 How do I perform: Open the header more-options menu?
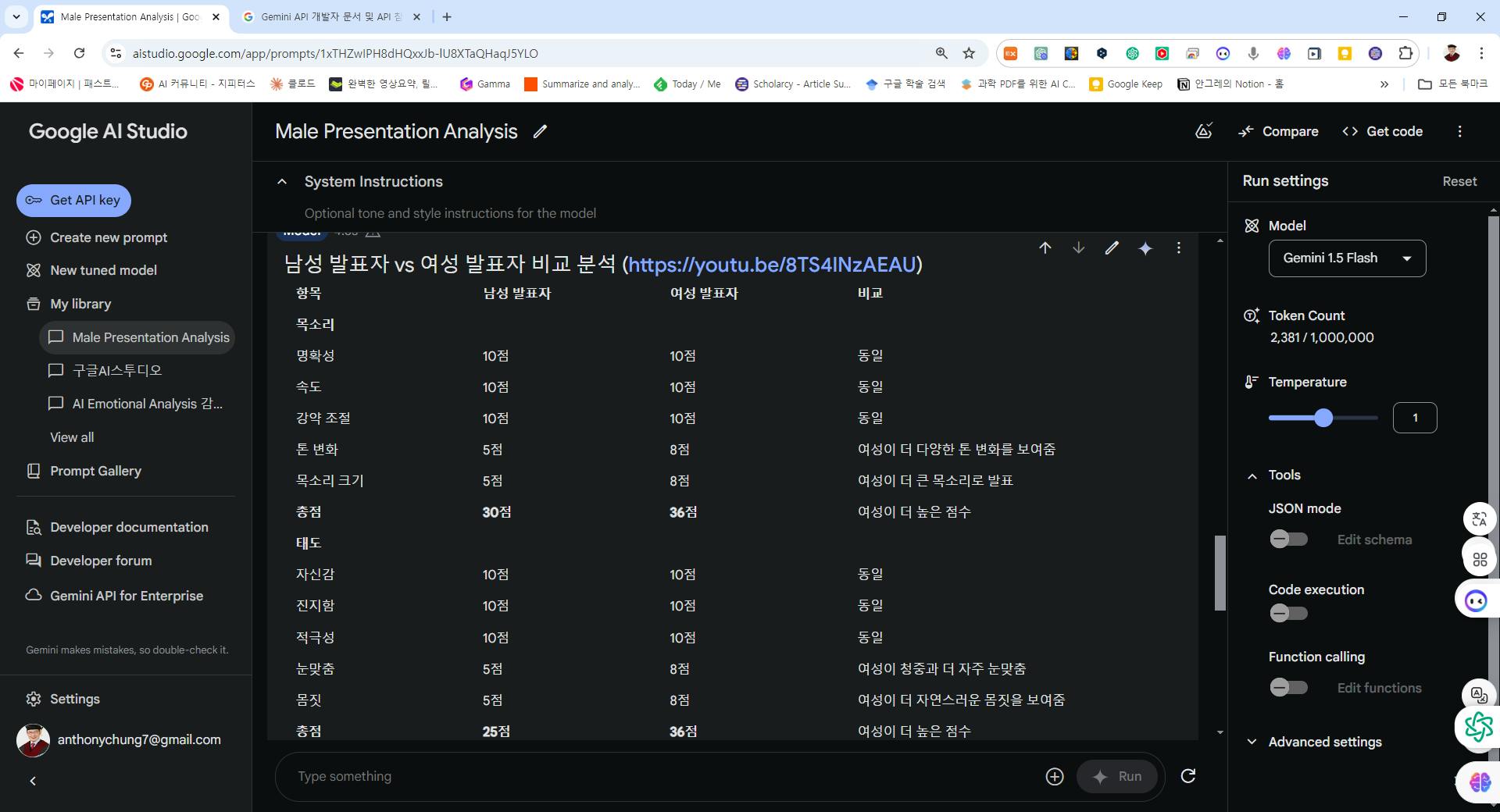(x=1459, y=131)
